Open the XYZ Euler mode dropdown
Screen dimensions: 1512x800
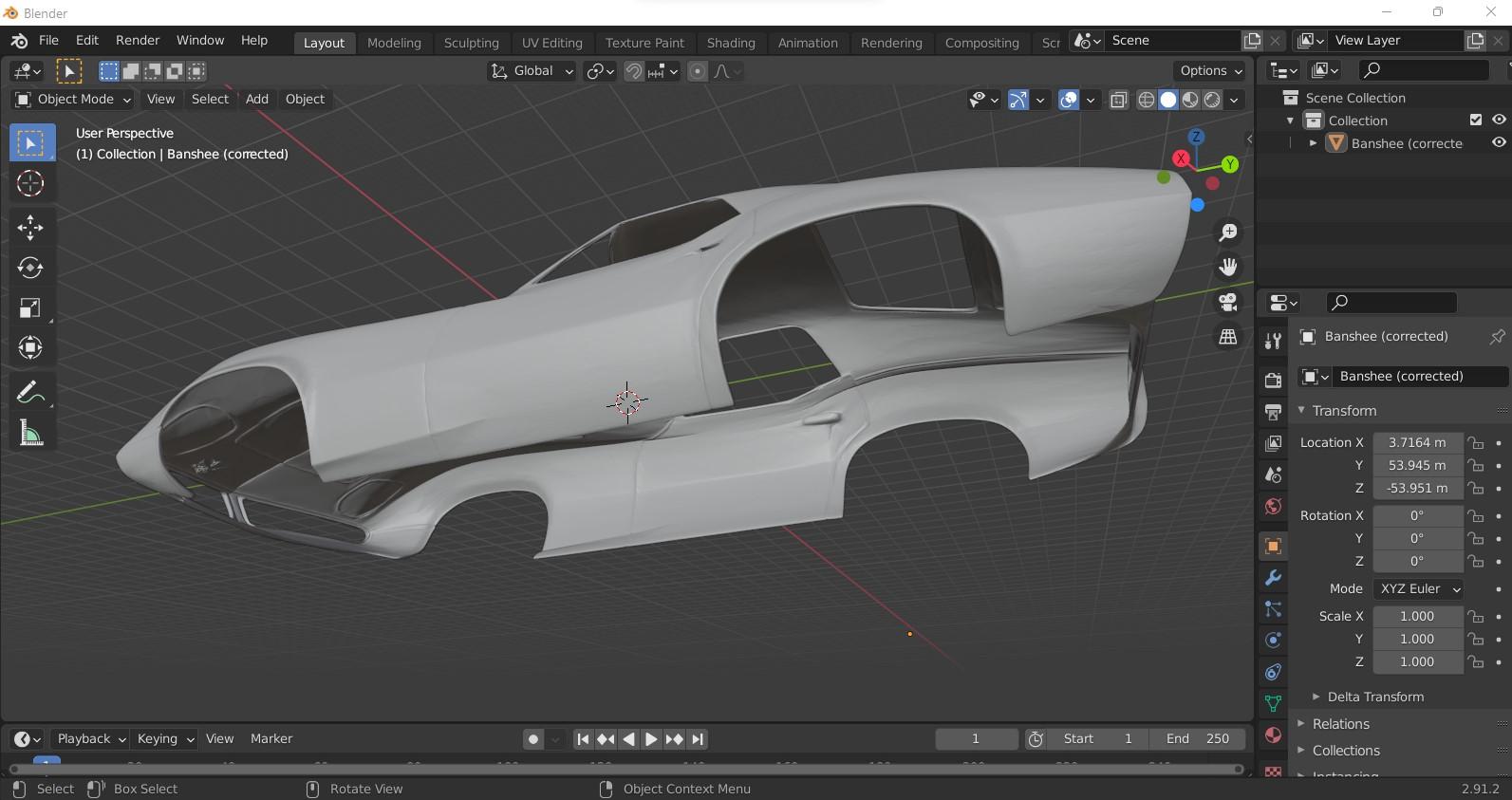click(x=1419, y=588)
